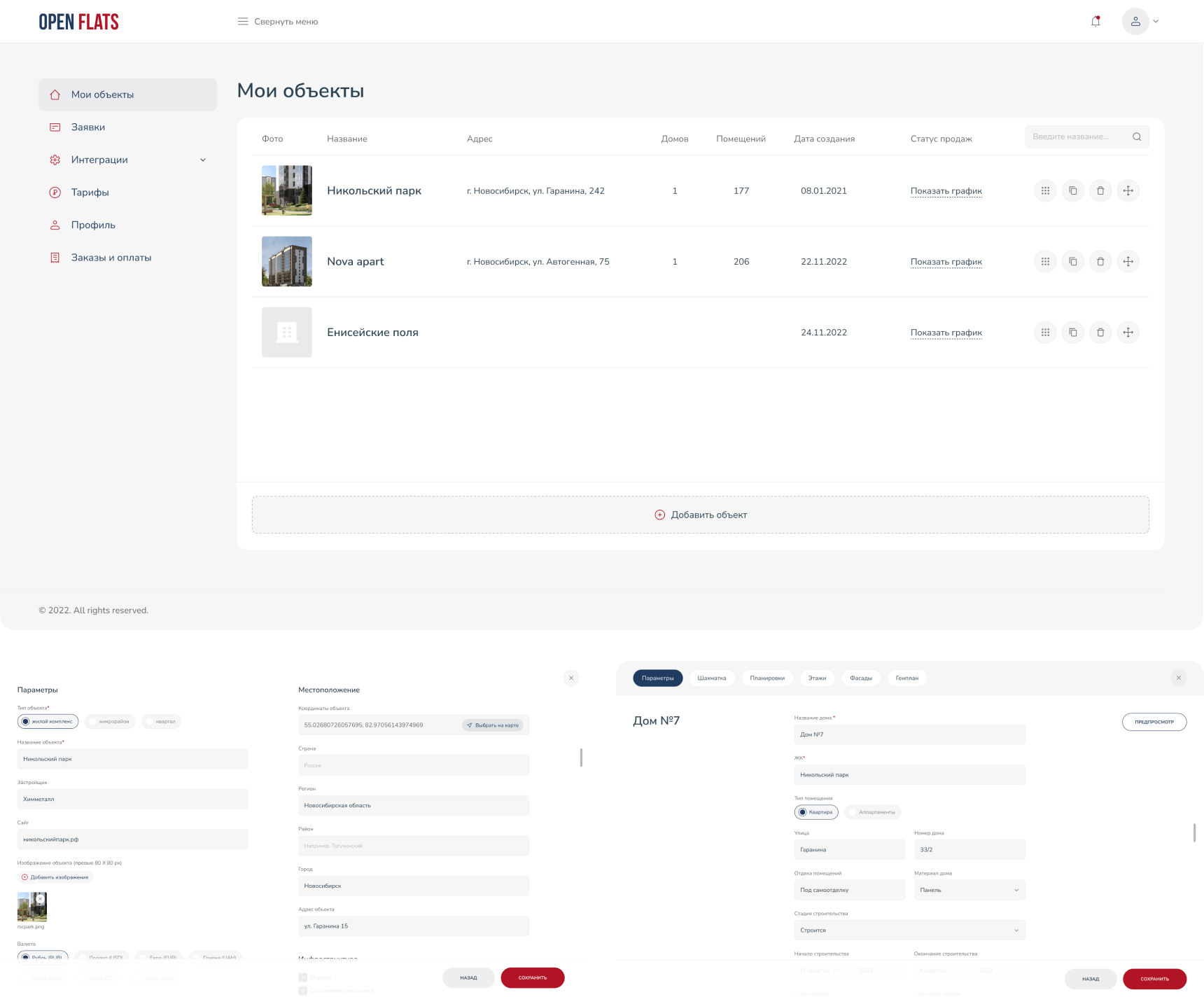
Task: Open the Стадия строительства dropdown
Action: pos(909,930)
